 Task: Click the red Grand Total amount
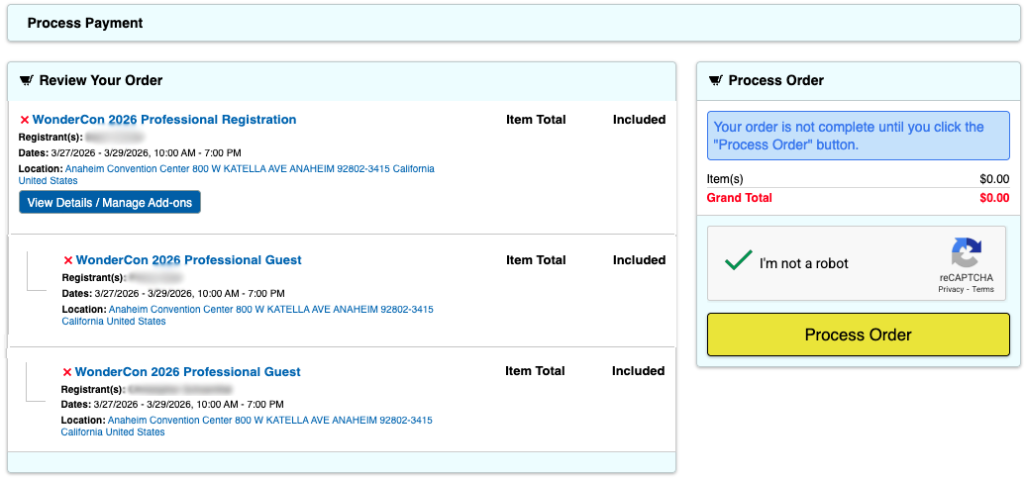point(994,198)
